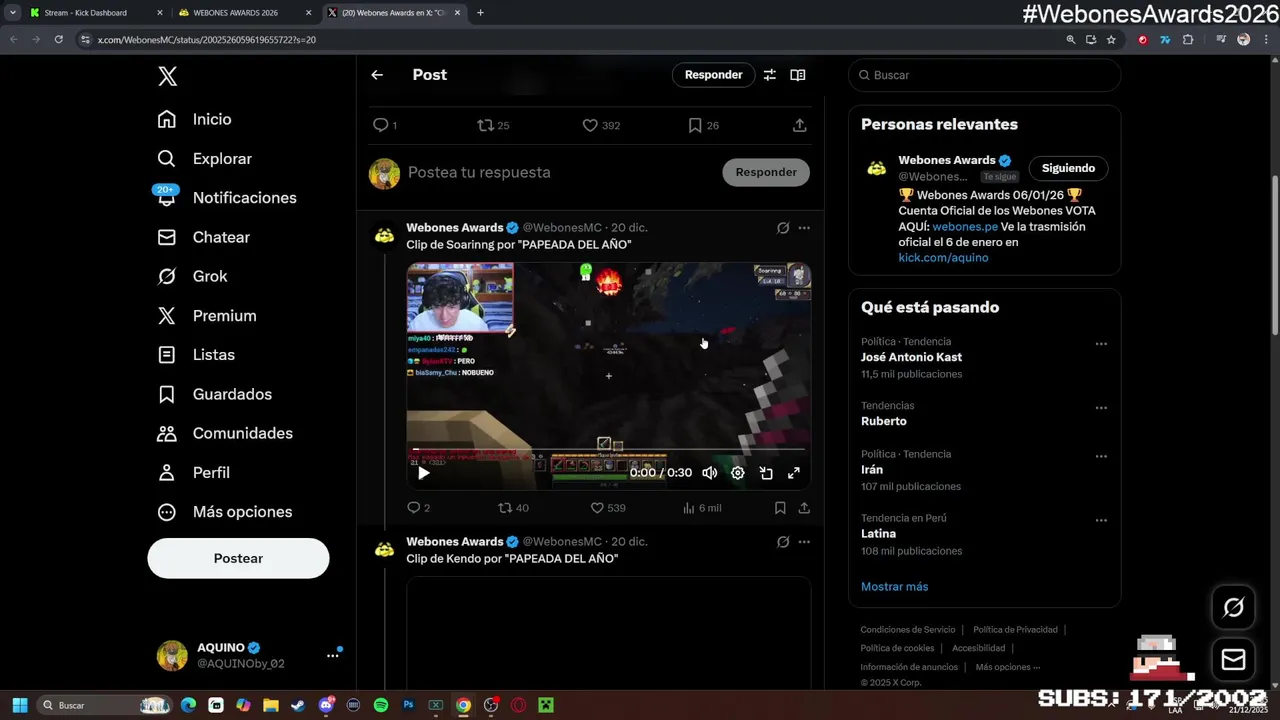Click the Postear button
This screenshot has width=1280, height=720.
point(238,558)
